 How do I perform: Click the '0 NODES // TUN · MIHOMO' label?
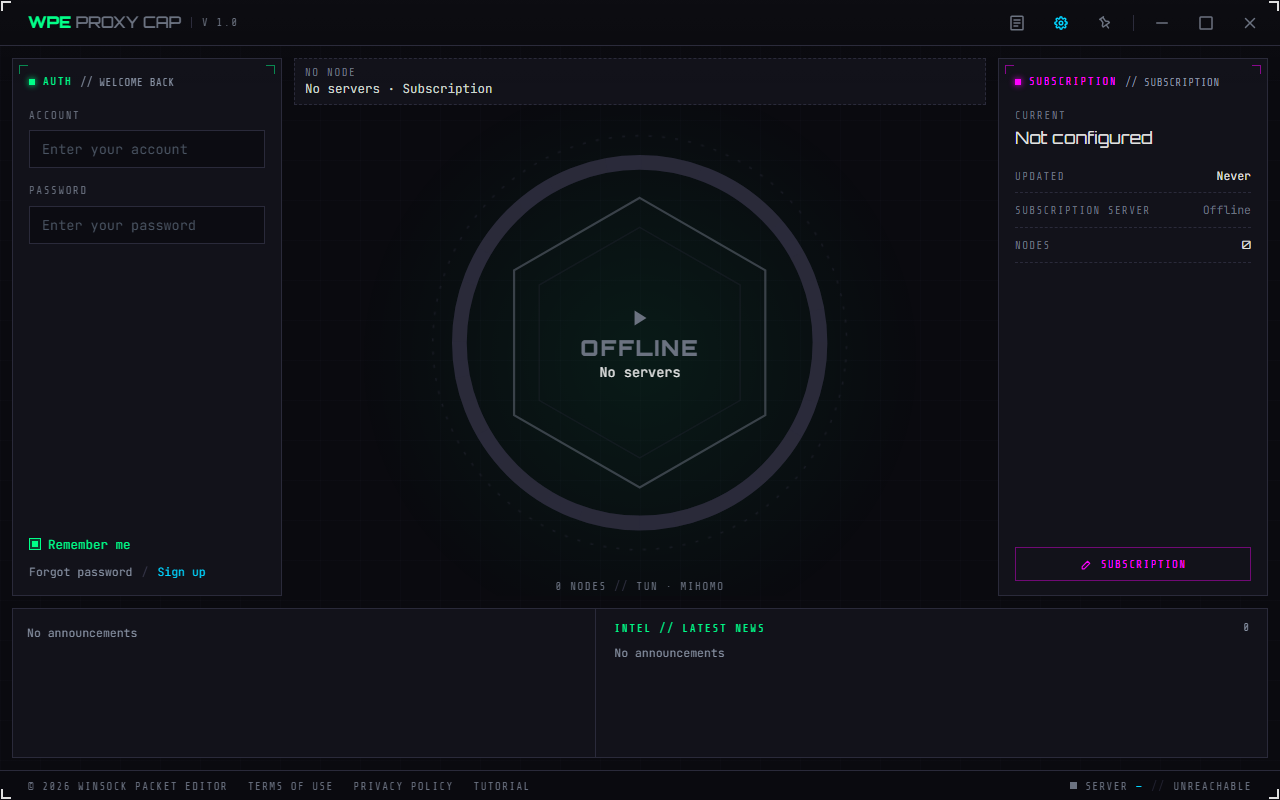[640, 586]
